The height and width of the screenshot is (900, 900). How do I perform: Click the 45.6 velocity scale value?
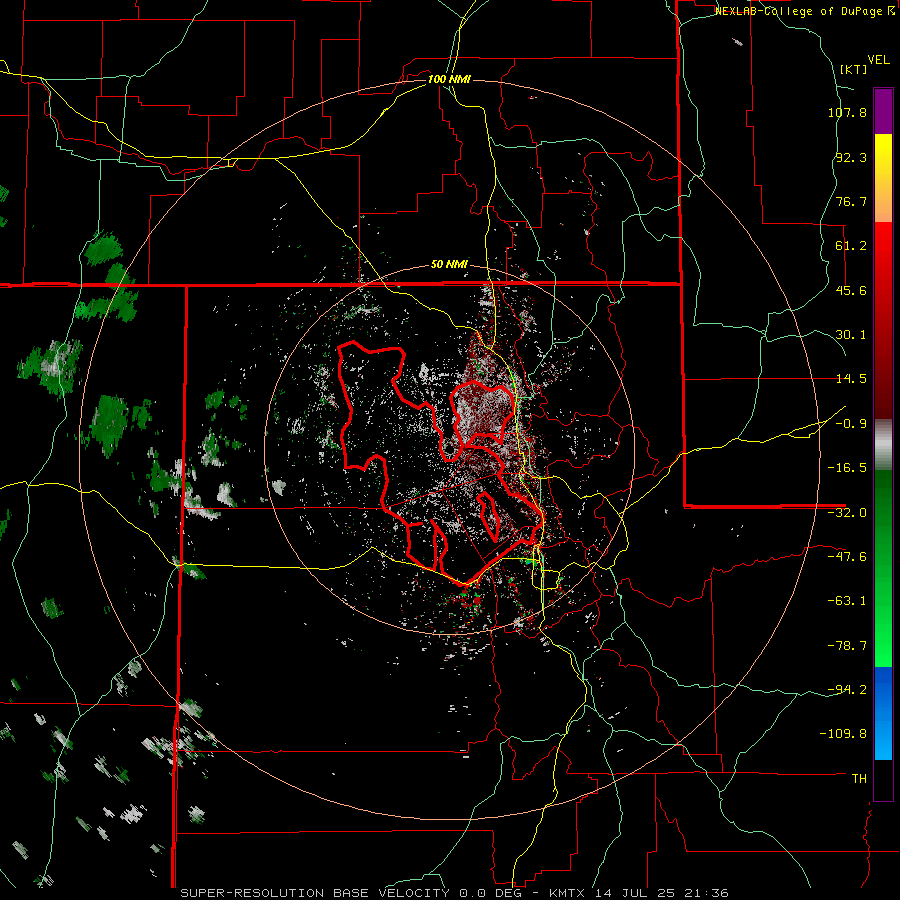851,290
